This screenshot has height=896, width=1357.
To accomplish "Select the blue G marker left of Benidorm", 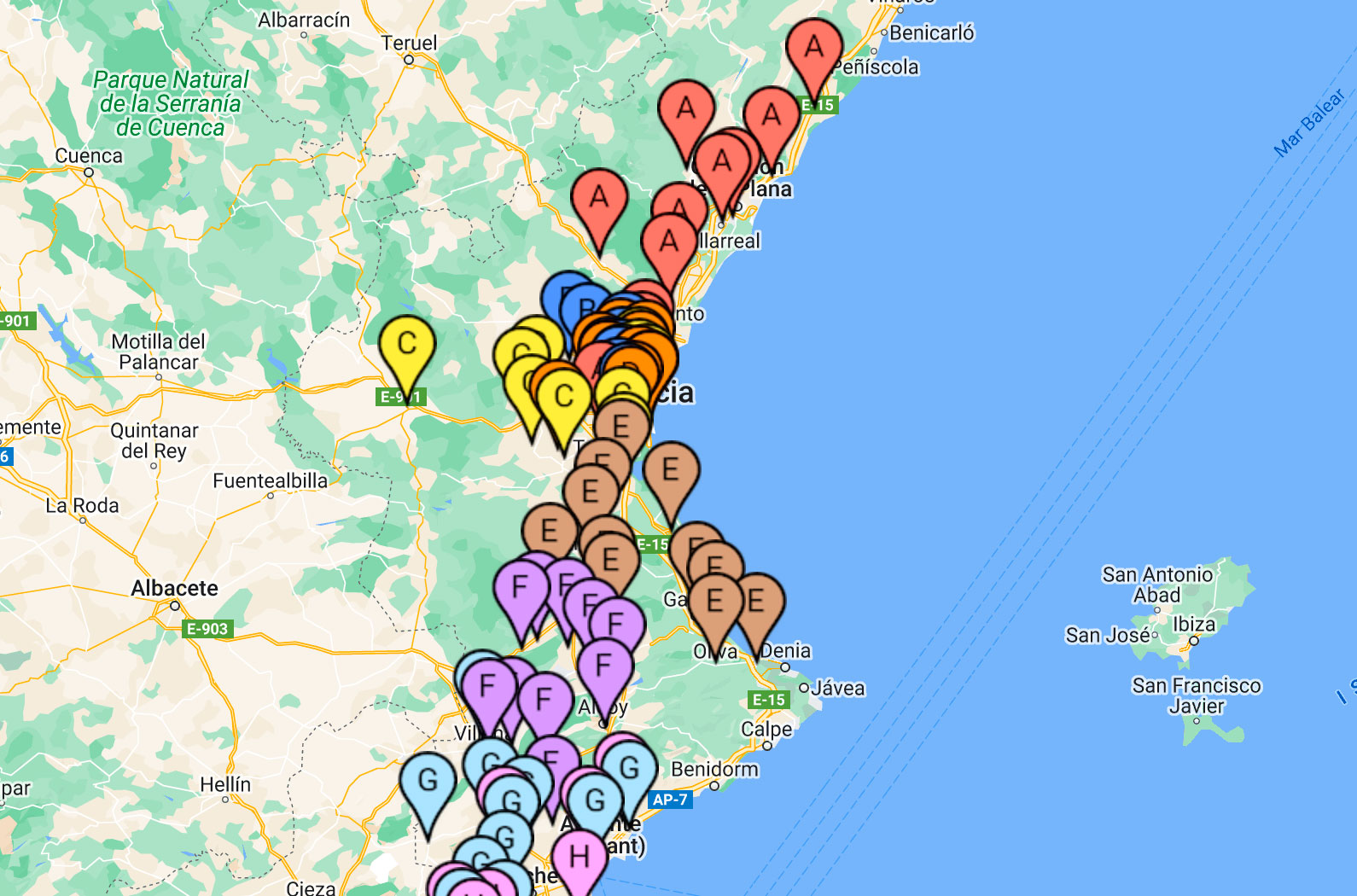I will tap(629, 768).
